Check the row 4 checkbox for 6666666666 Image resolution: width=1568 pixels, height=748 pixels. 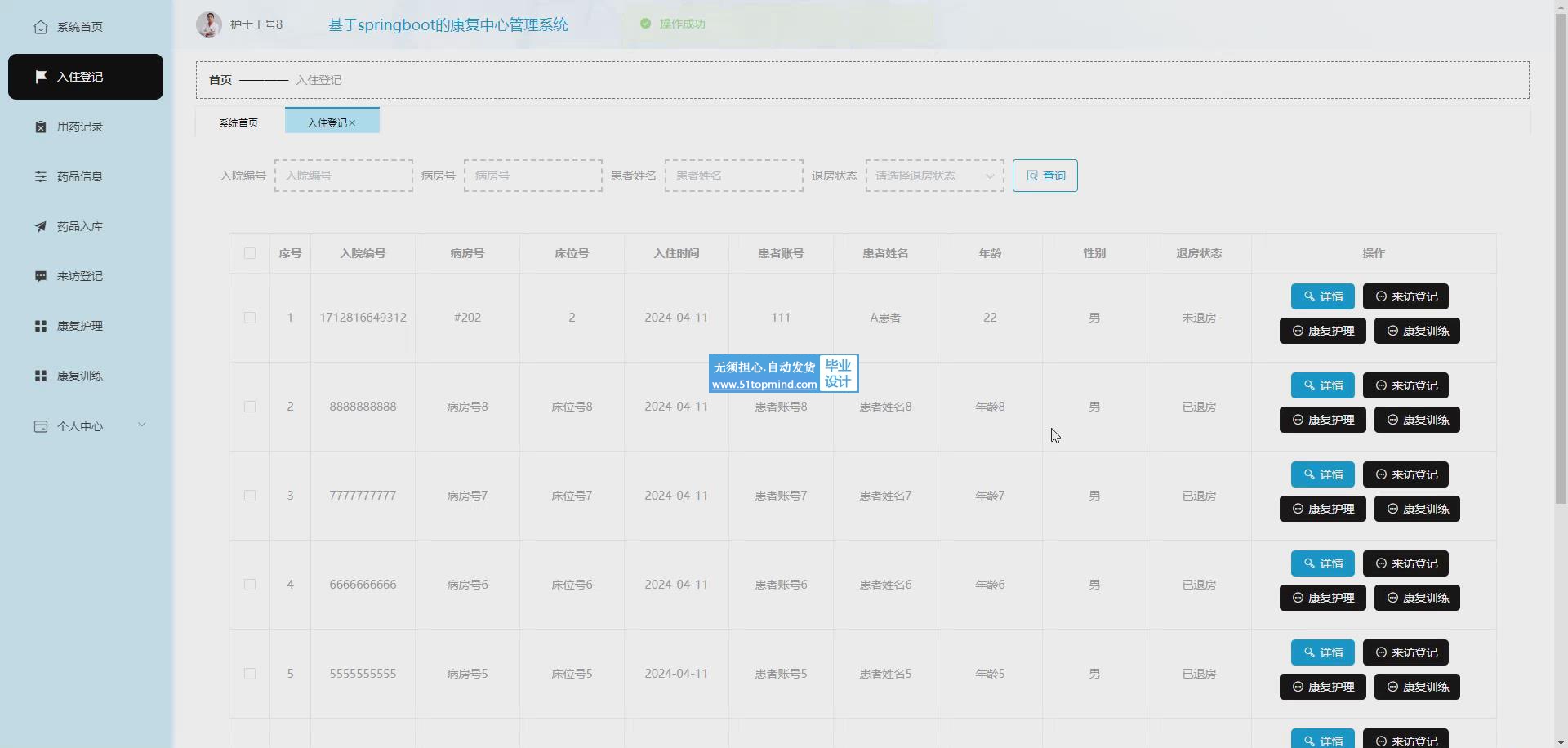250,585
